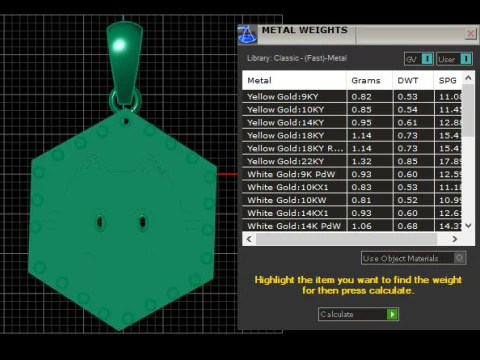480x360 pixels.
Task: Toggle Use Object Materials option
Action: pos(413,258)
